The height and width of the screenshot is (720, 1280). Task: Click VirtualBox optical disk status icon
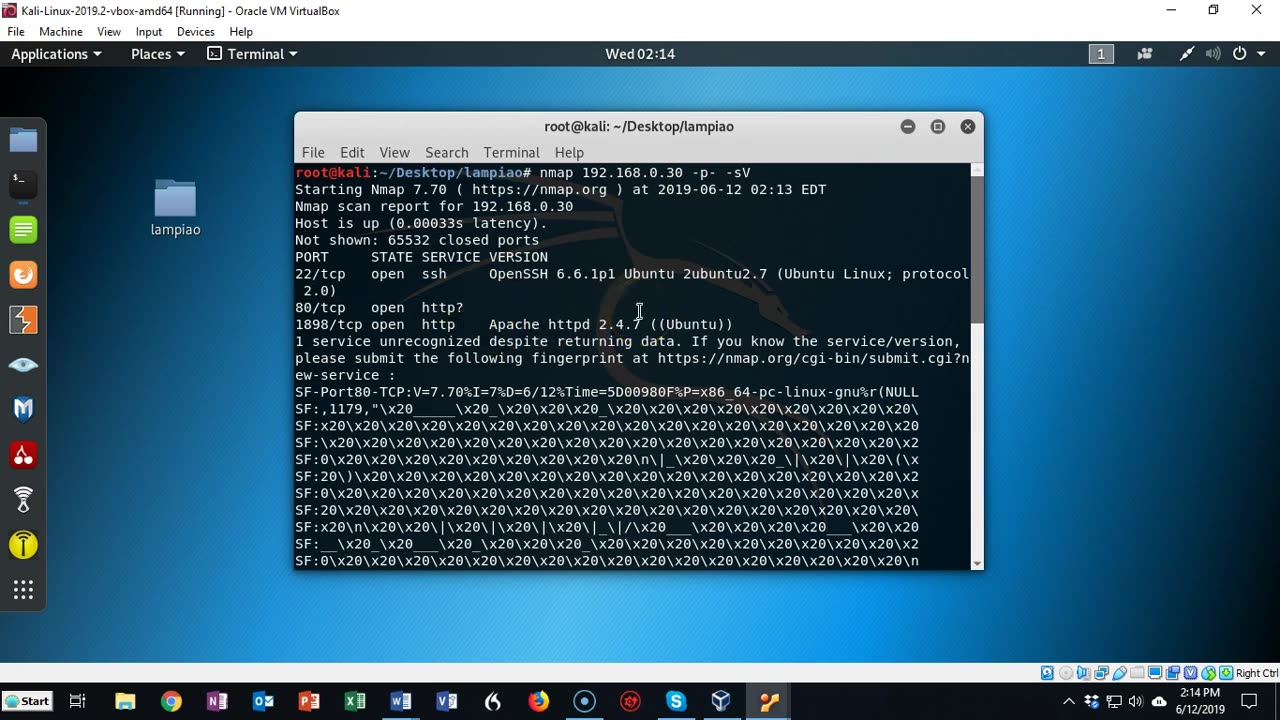point(1065,673)
